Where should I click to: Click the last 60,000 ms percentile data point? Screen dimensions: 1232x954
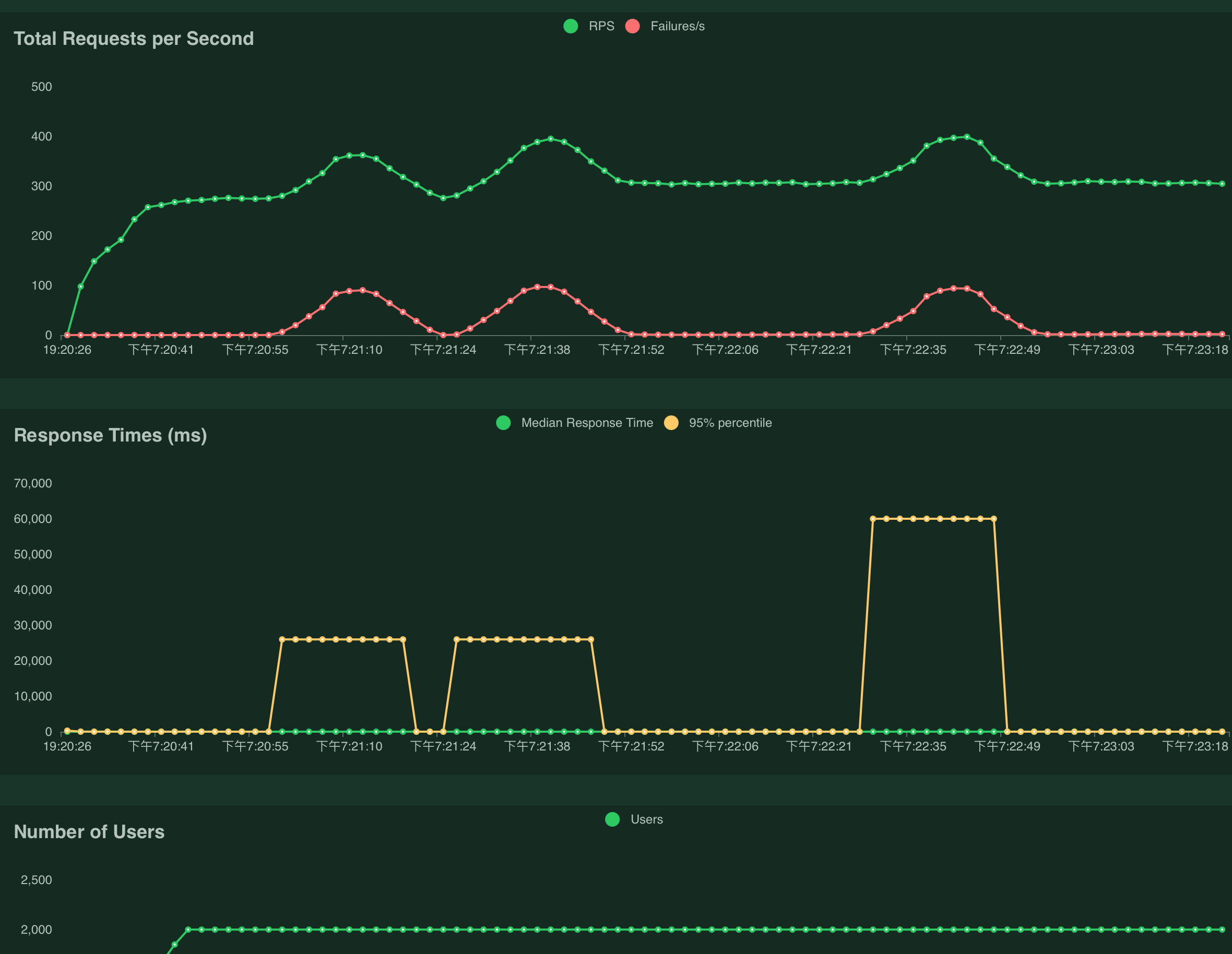coord(994,519)
